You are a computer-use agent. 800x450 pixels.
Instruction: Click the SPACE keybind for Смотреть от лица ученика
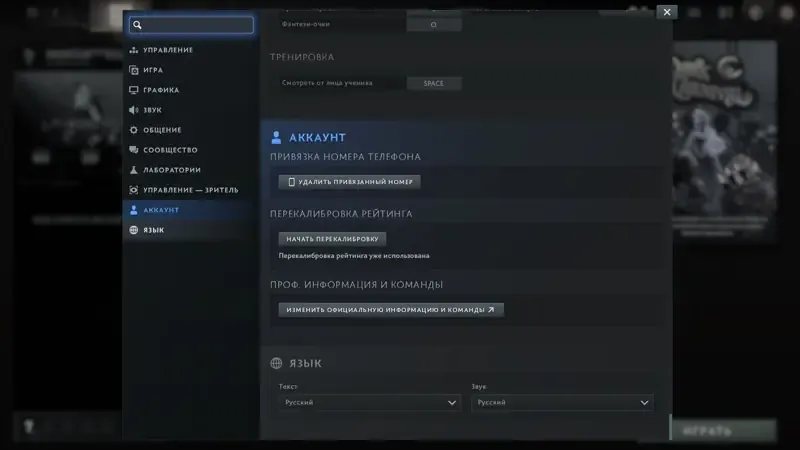click(x=434, y=83)
